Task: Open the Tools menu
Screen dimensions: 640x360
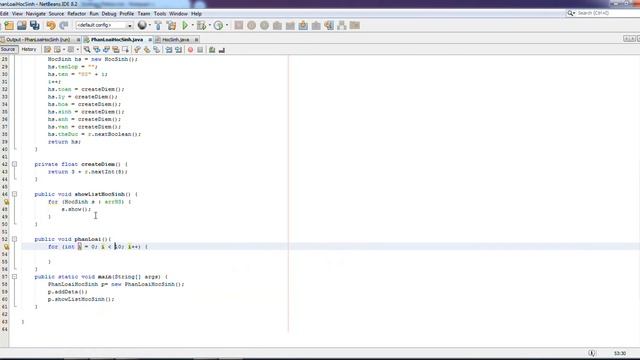Action: pyautogui.click(x=160, y=13)
